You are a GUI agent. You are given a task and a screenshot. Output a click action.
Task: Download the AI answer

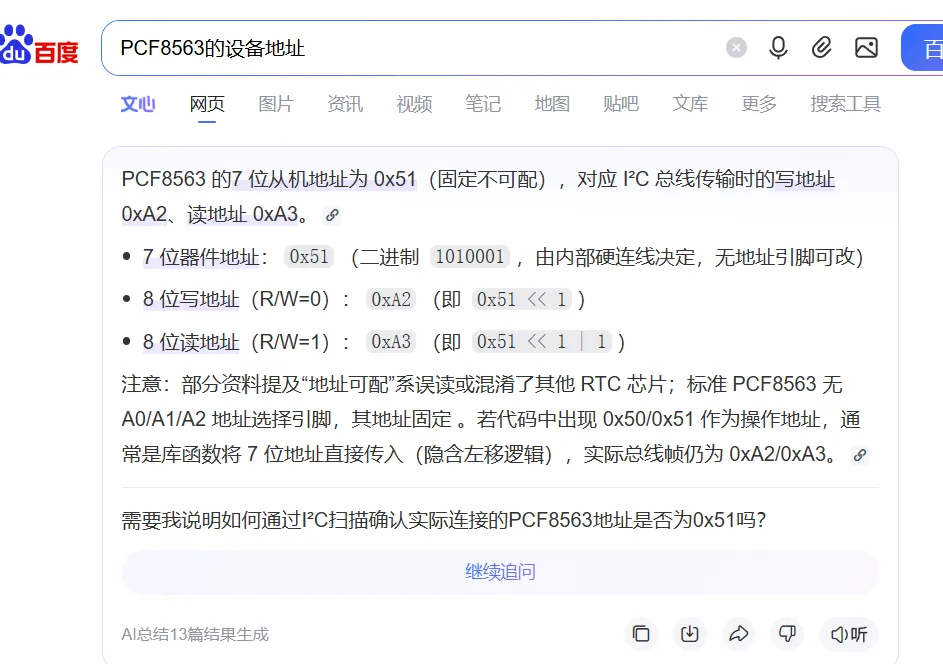pos(690,634)
